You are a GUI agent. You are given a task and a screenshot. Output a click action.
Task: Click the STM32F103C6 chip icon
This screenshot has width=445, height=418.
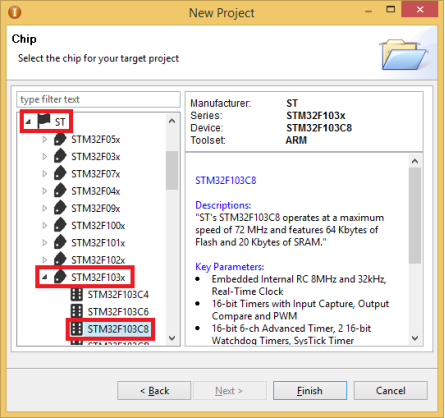click(x=77, y=311)
